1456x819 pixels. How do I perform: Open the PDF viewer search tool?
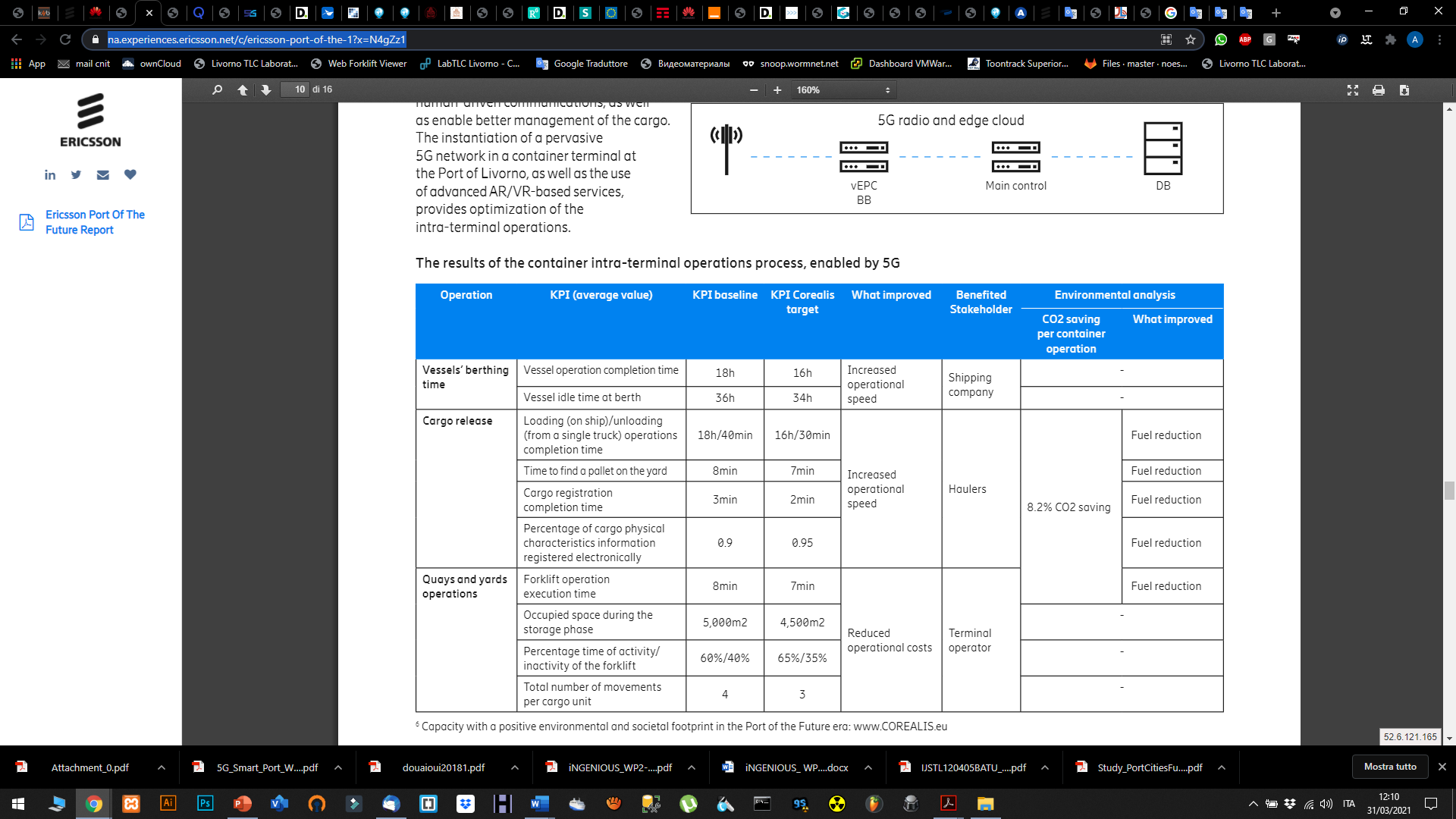[x=217, y=89]
